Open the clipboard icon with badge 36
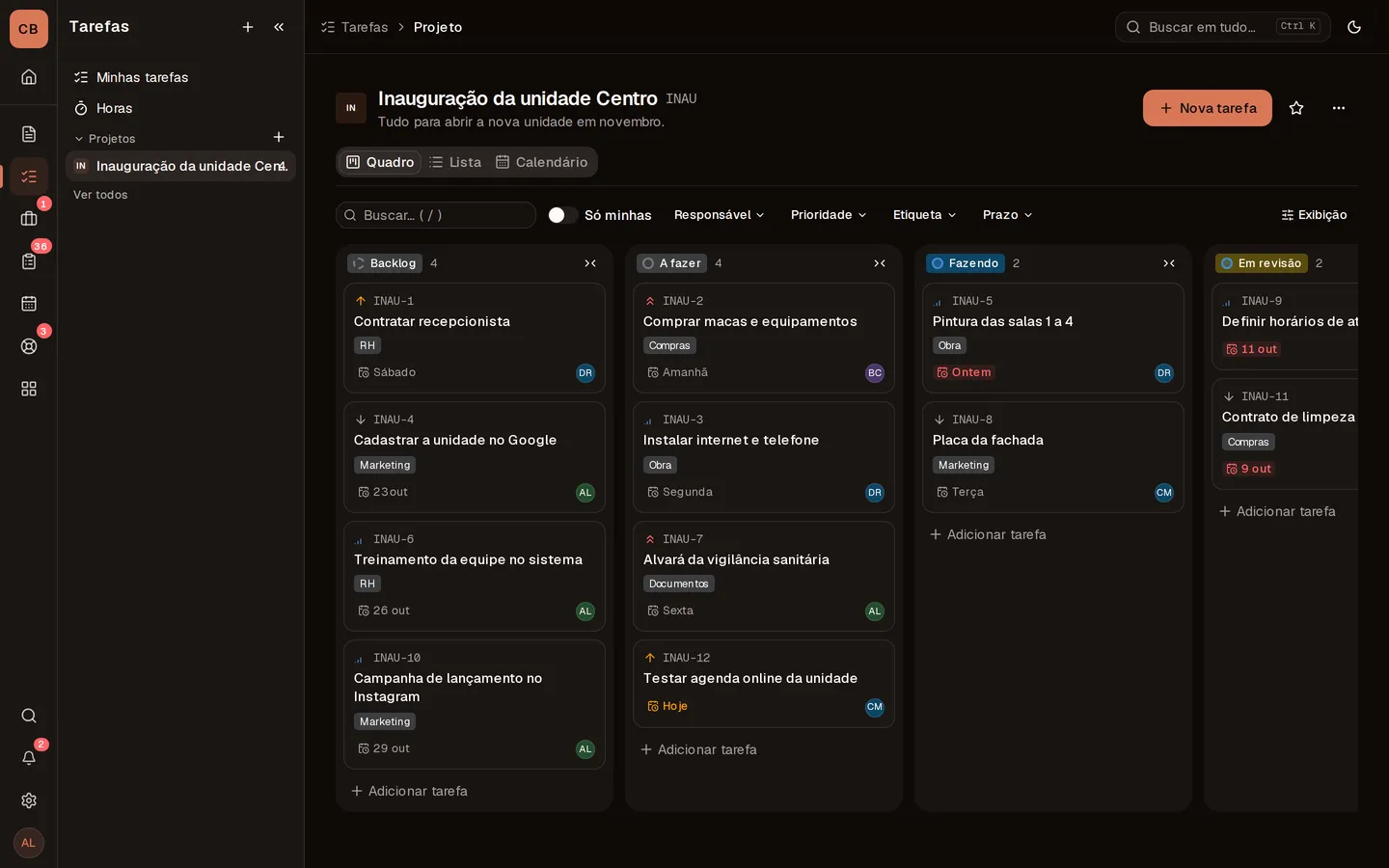Viewport: 1389px width, 868px height. coord(29,261)
